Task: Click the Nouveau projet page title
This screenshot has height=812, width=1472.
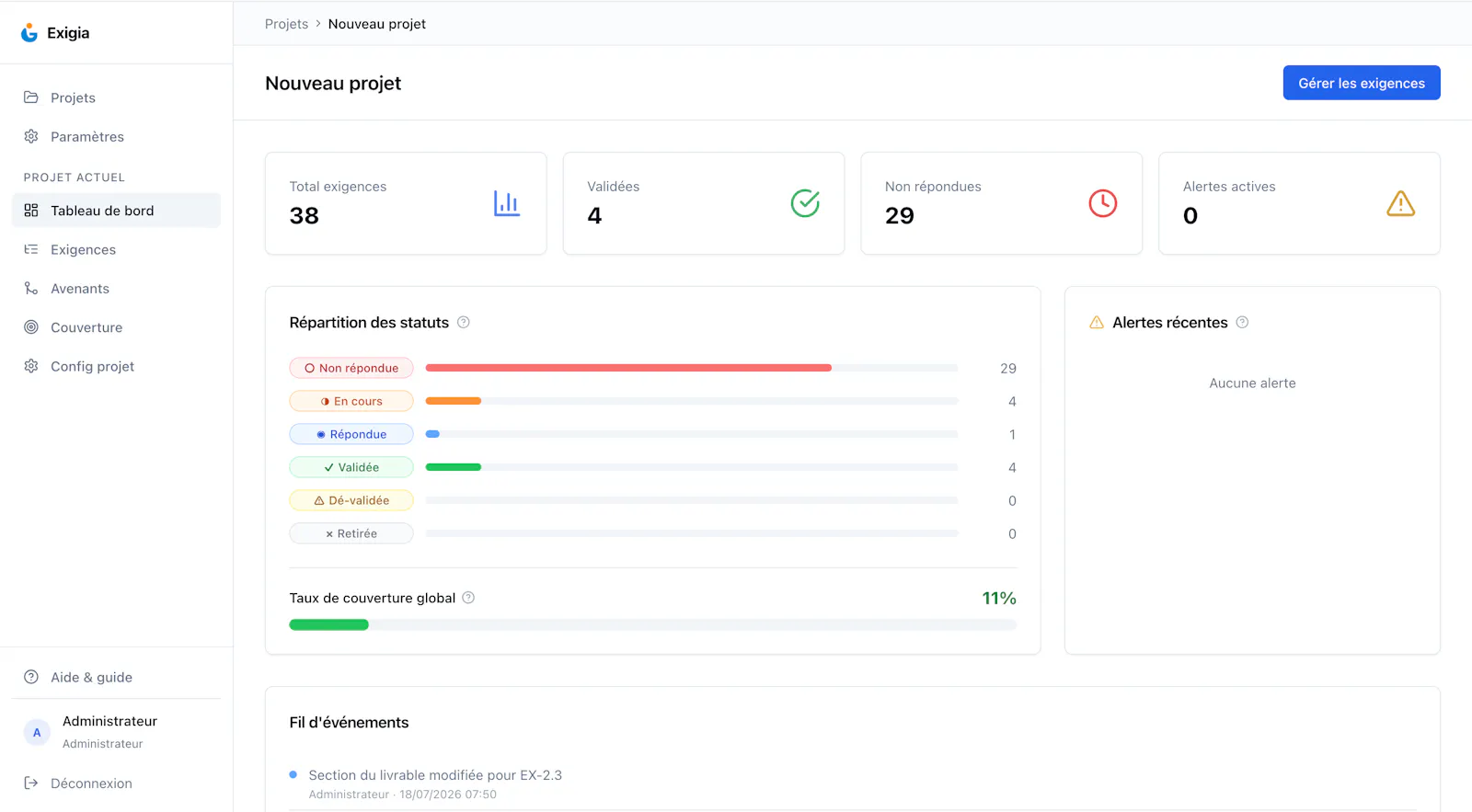Action: [x=333, y=83]
